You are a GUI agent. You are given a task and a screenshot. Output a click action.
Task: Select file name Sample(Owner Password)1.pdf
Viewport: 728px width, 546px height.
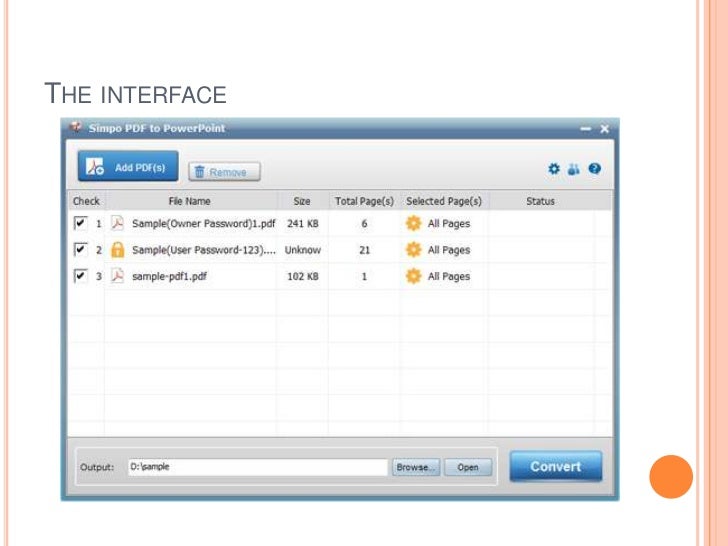[x=203, y=224]
